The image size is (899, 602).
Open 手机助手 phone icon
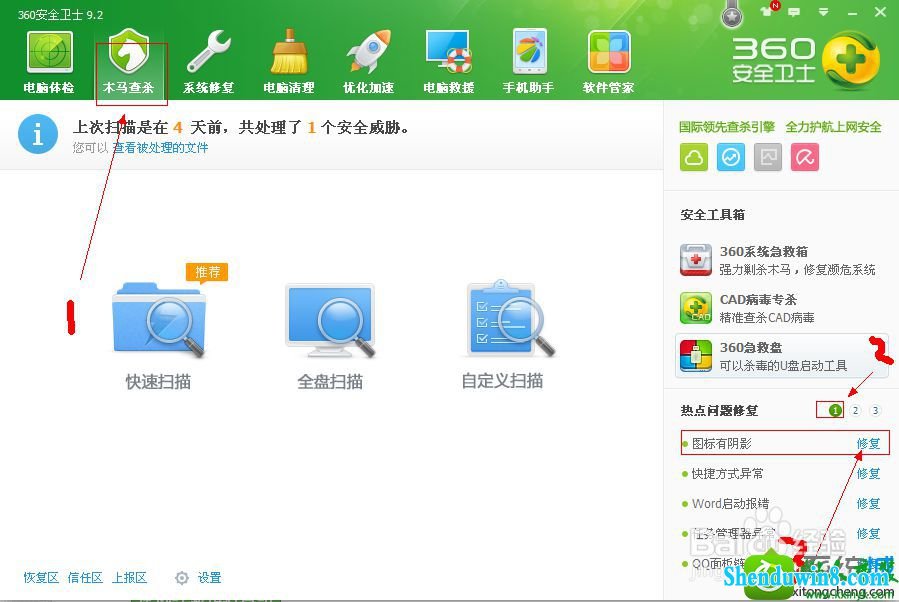[x=529, y=52]
